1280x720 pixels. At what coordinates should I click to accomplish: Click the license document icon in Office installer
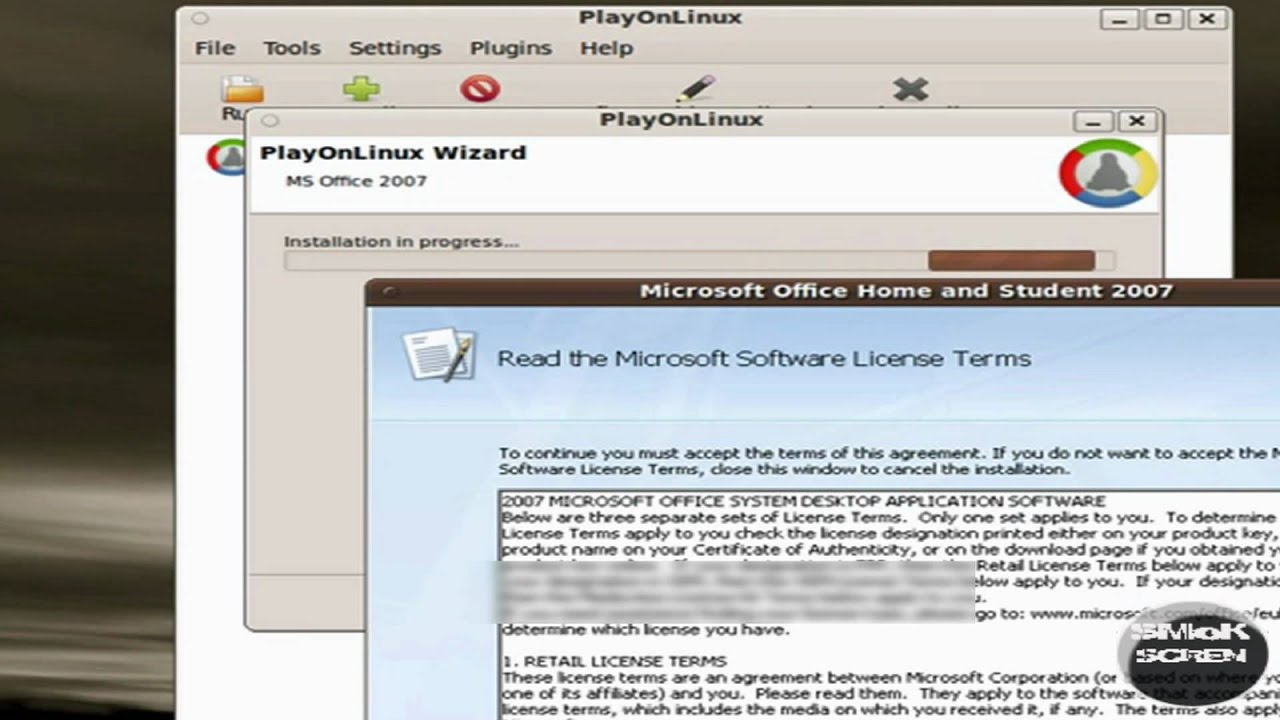coord(438,355)
